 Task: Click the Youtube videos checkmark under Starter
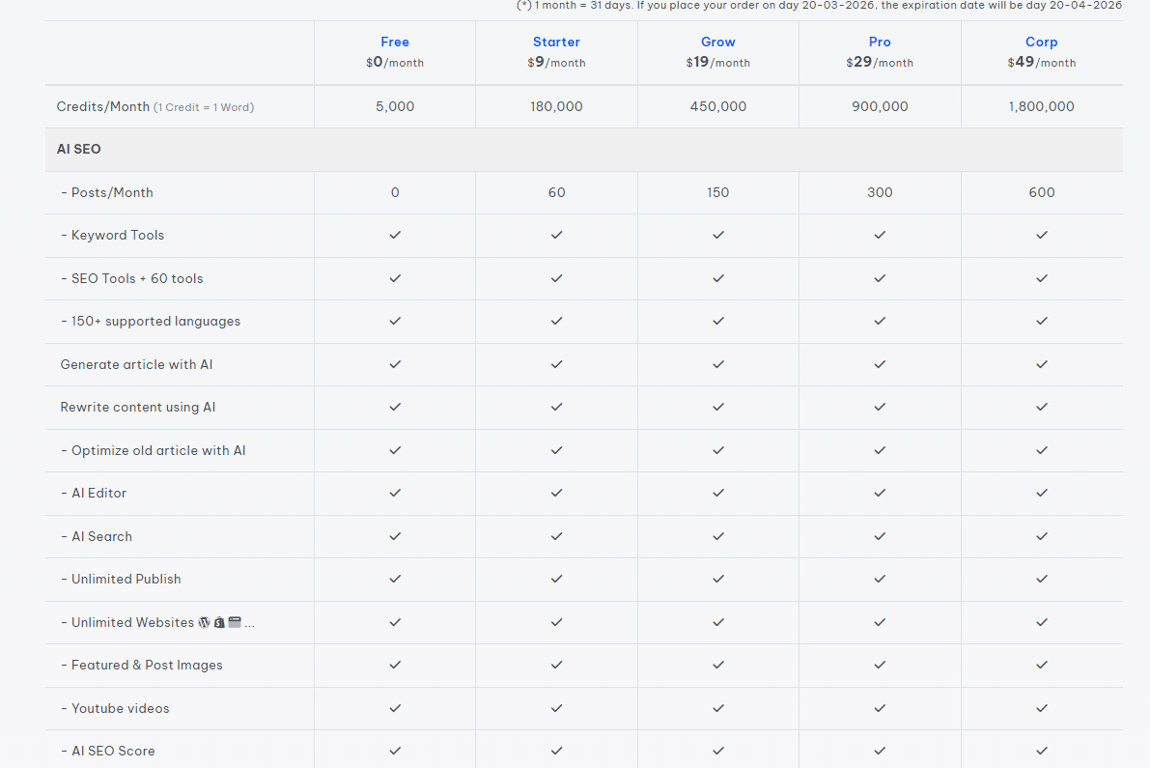(557, 708)
